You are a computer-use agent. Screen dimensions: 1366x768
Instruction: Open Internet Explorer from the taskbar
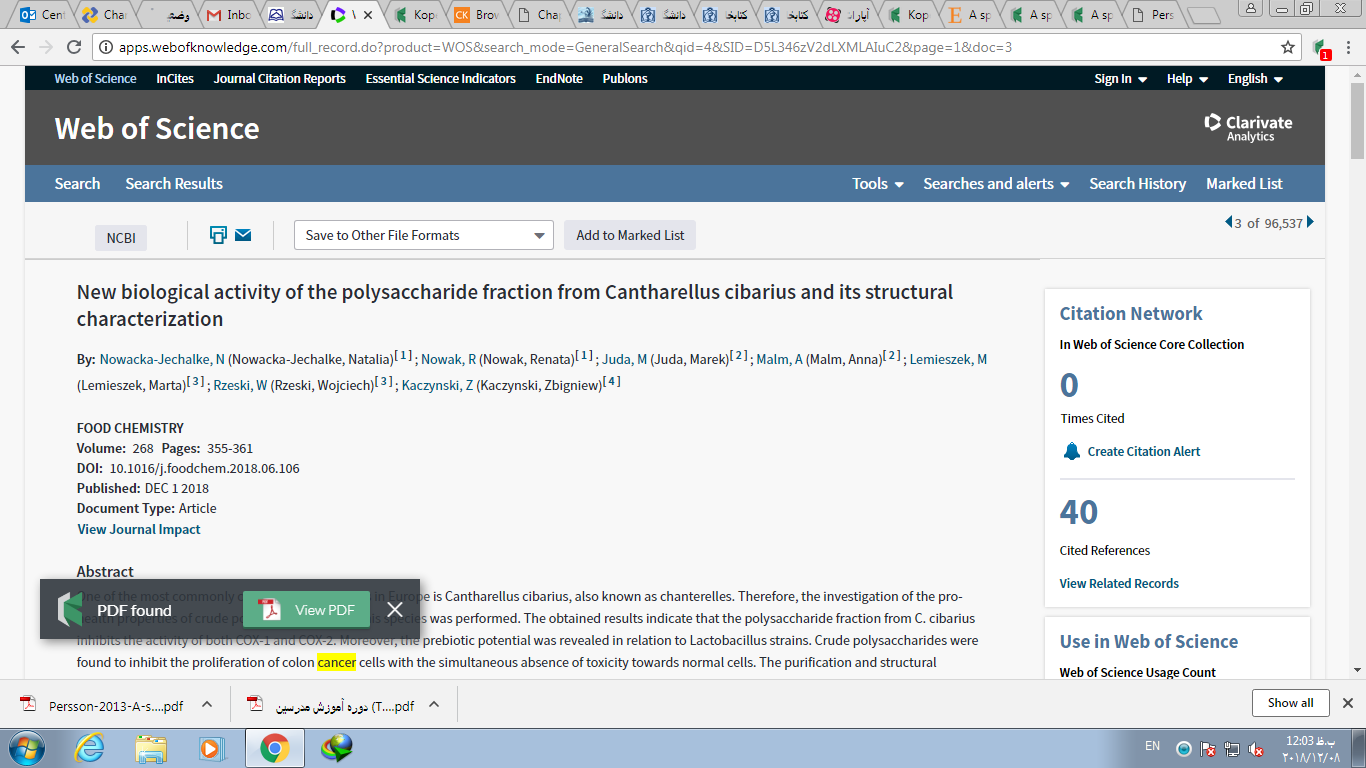tap(90, 747)
